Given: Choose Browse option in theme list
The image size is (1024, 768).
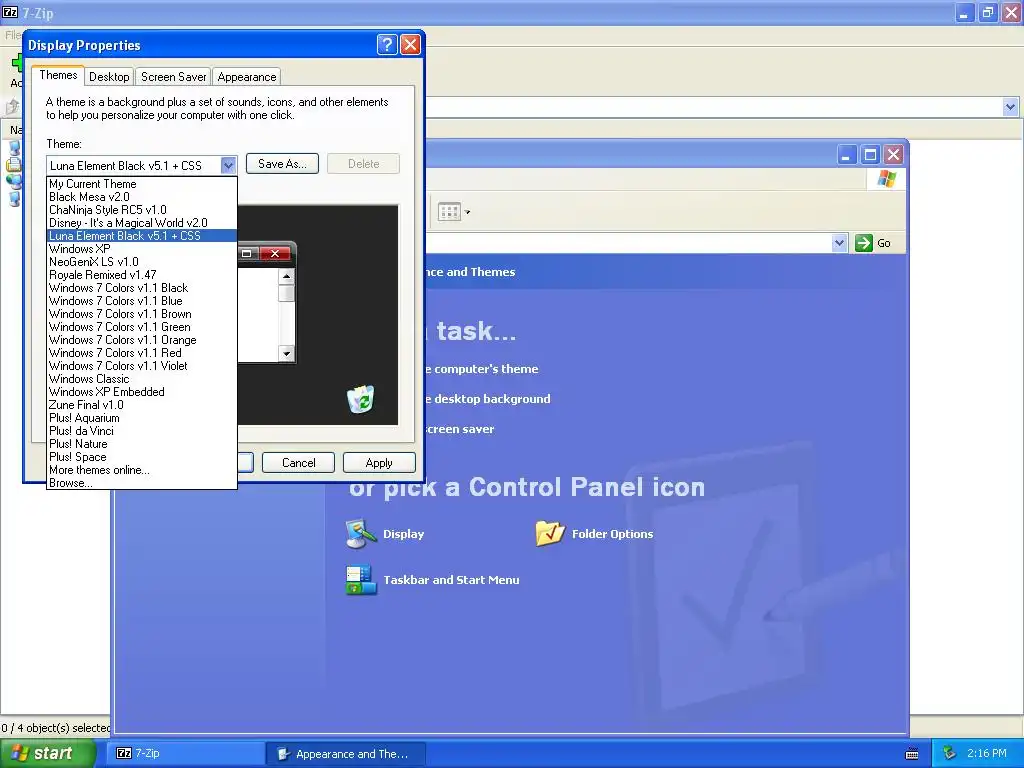Looking at the screenshot, I should tap(142, 483).
